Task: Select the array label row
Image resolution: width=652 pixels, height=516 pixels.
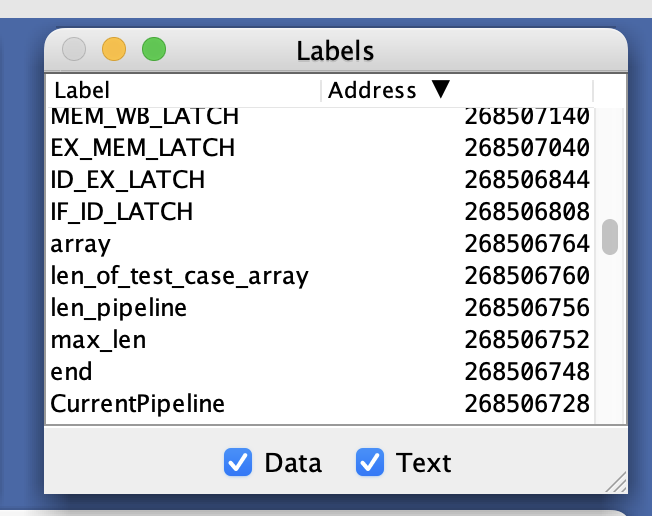Action: click(320, 243)
